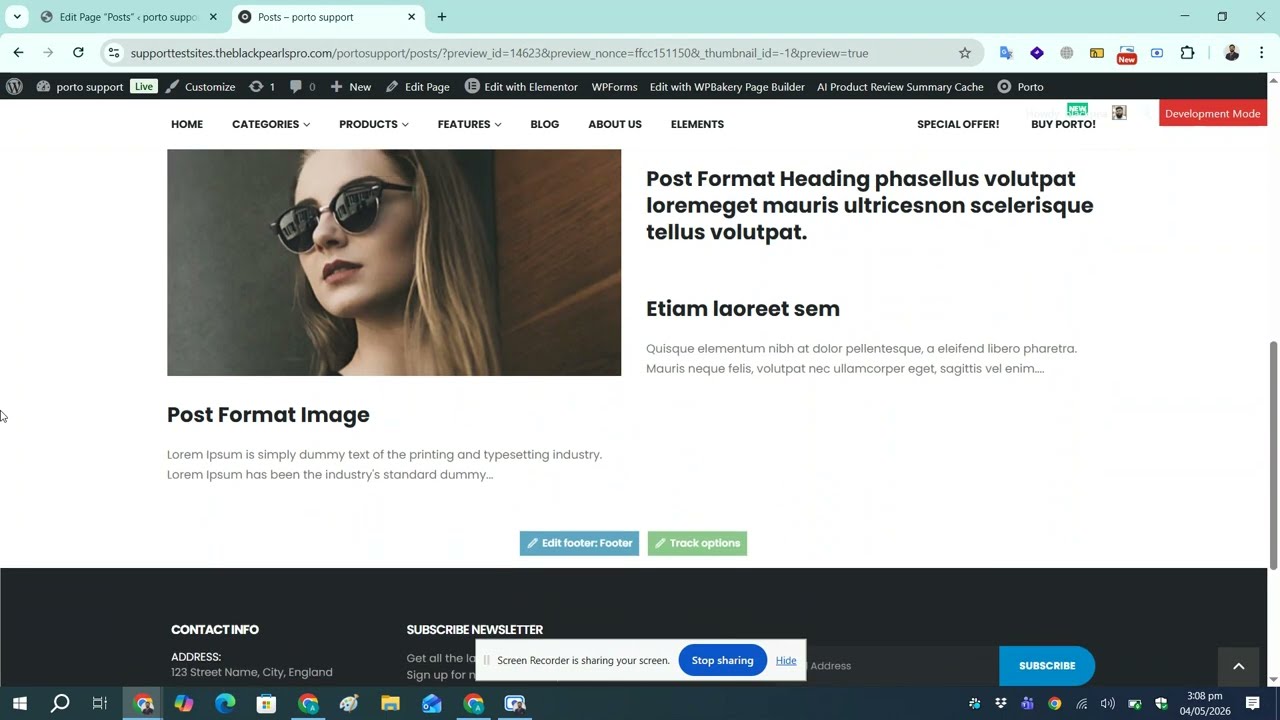Image resolution: width=1280 pixels, height=720 pixels.
Task: Click the Hide link in sharing bar
Action: (x=786, y=660)
